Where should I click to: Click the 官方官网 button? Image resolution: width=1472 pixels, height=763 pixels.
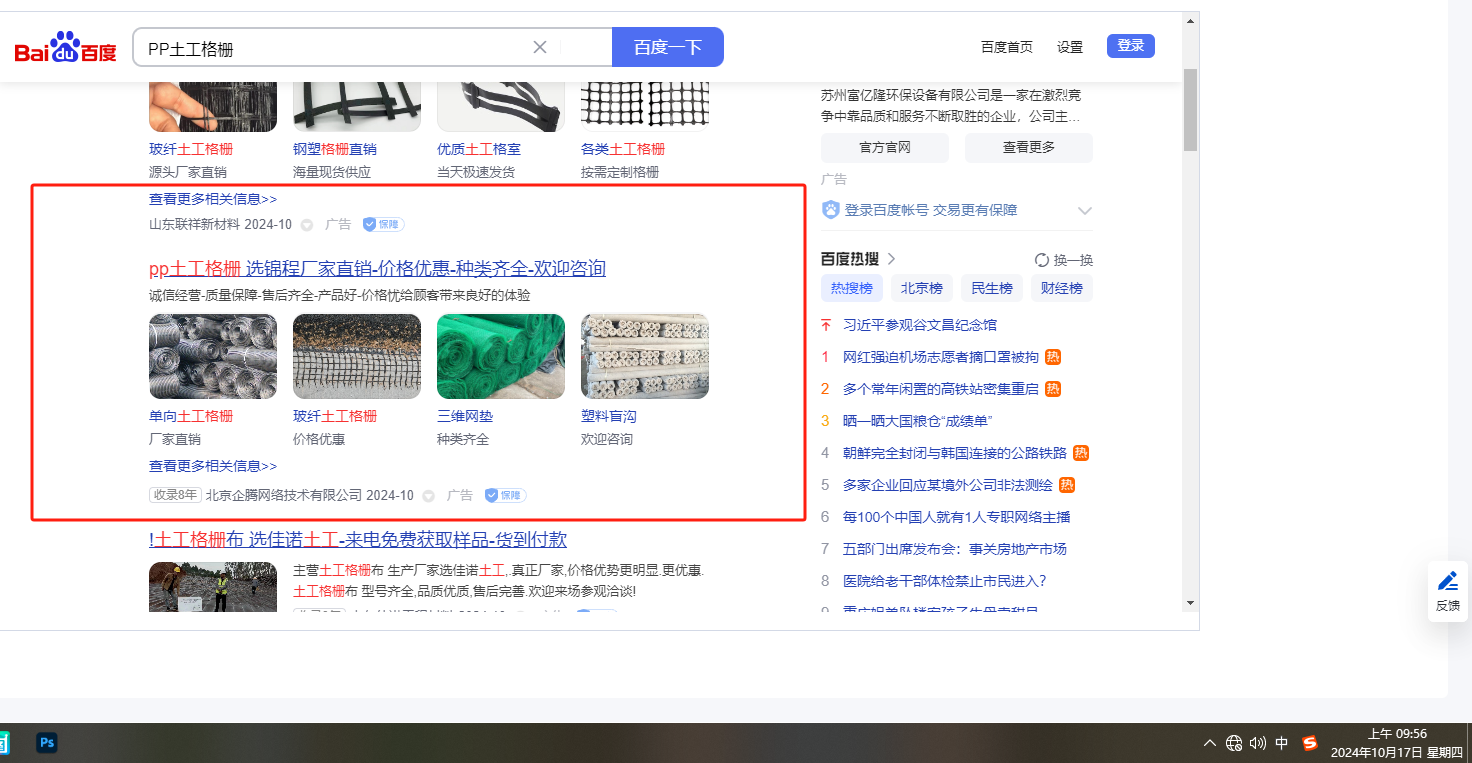[885, 148]
